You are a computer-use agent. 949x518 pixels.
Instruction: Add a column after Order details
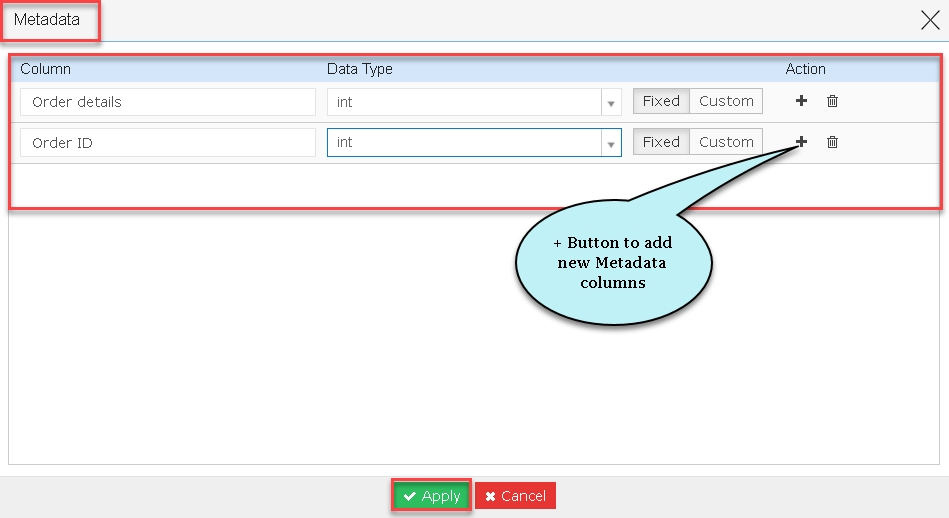click(801, 101)
